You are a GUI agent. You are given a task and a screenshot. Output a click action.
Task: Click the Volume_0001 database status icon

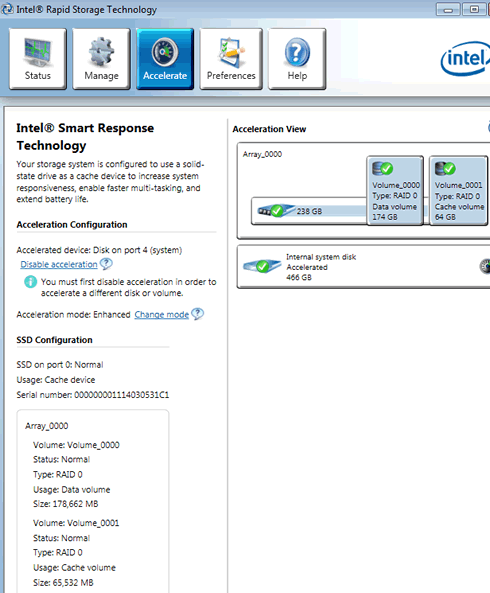[x=445, y=168]
